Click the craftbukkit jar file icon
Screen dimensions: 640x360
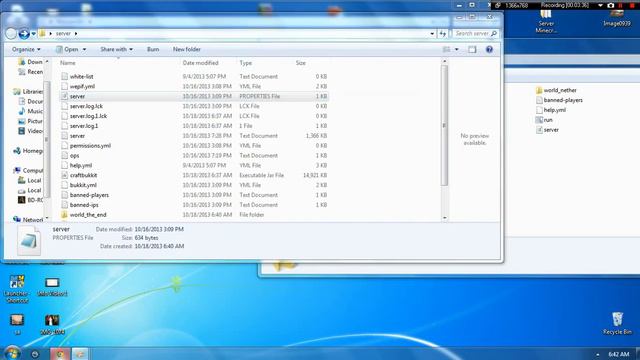64,175
